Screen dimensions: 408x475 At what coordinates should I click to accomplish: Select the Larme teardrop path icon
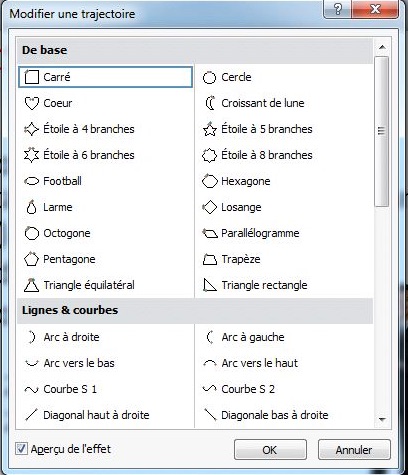[32, 207]
